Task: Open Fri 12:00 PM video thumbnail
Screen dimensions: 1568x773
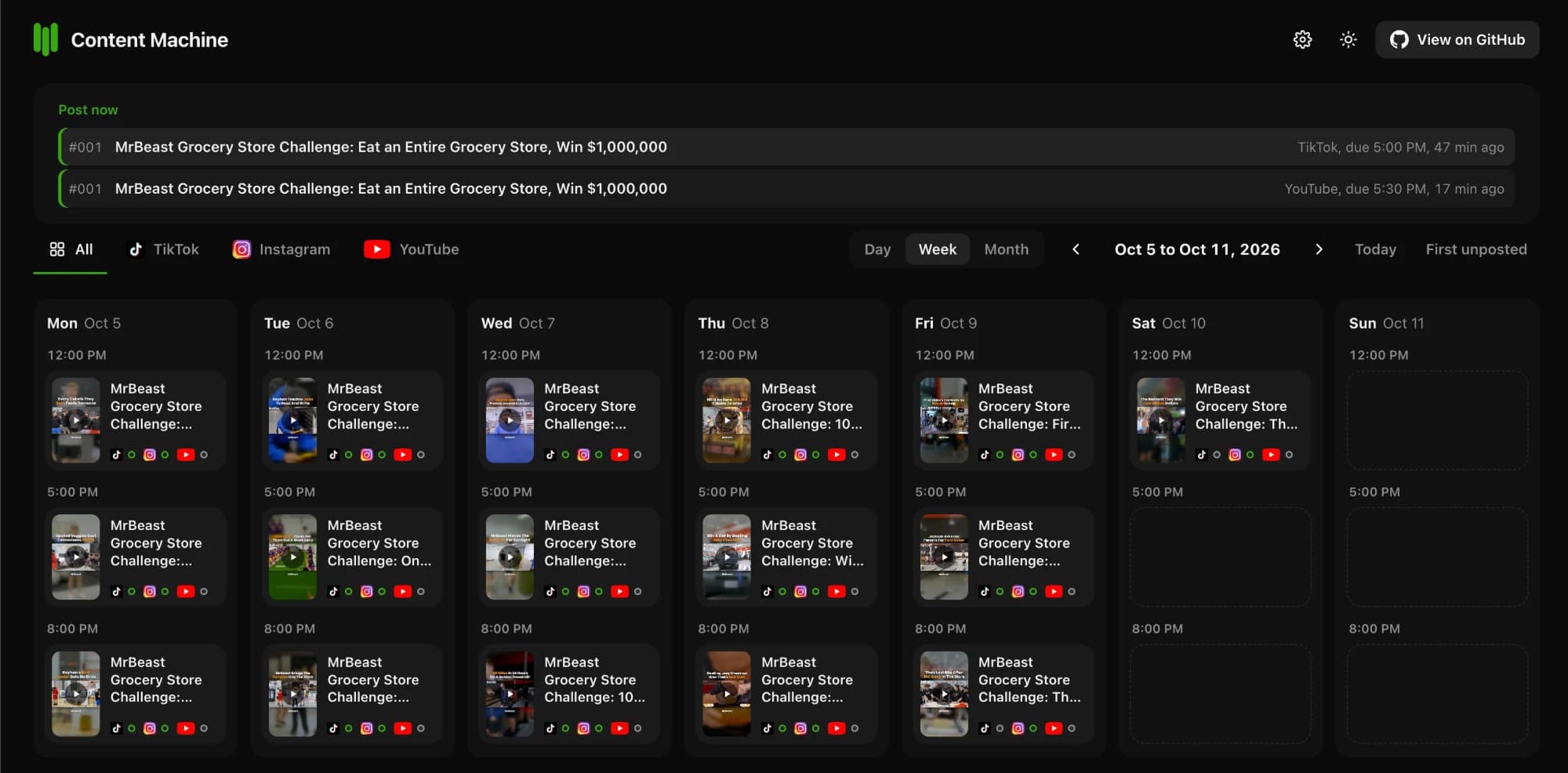Action: point(944,420)
